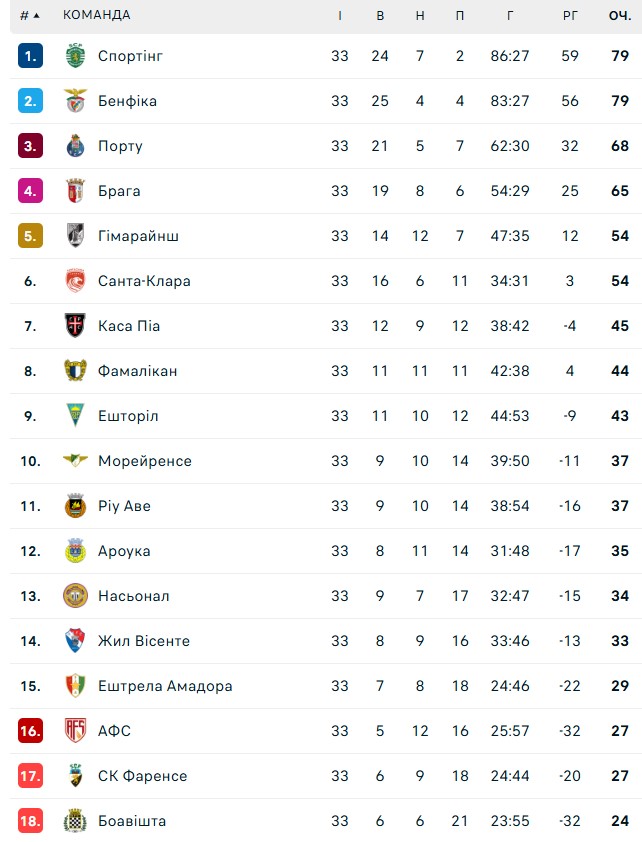The height and width of the screenshot is (842, 642).
Task: Click the Famalicão club crest icon
Action: (x=75, y=371)
